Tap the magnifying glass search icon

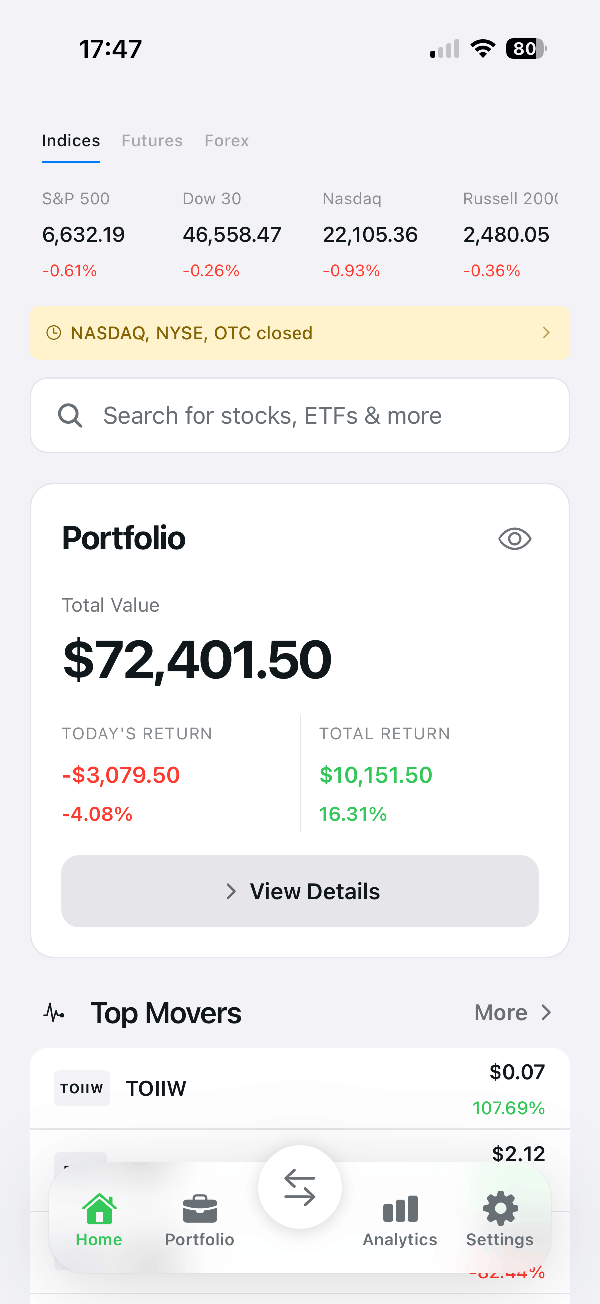(70, 415)
